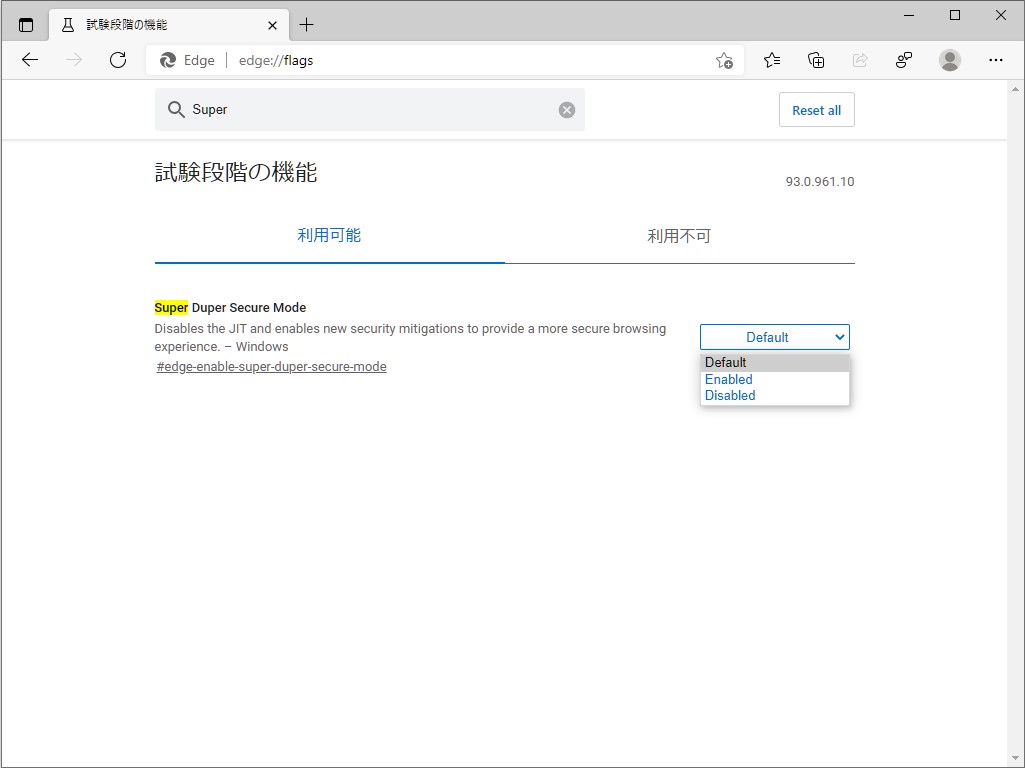Select the 利用可能 tab

tap(328, 236)
